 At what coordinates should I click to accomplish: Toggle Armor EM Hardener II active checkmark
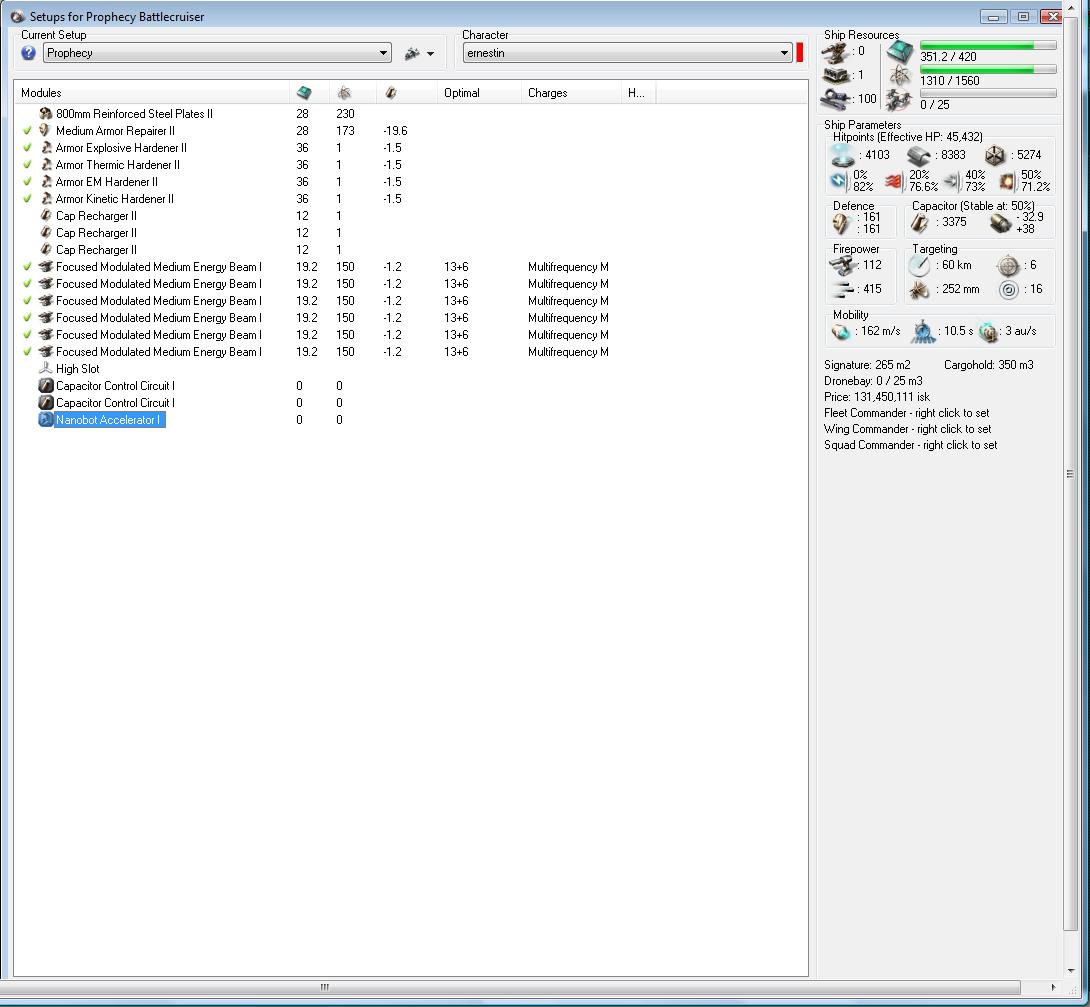pyautogui.click(x=27, y=181)
